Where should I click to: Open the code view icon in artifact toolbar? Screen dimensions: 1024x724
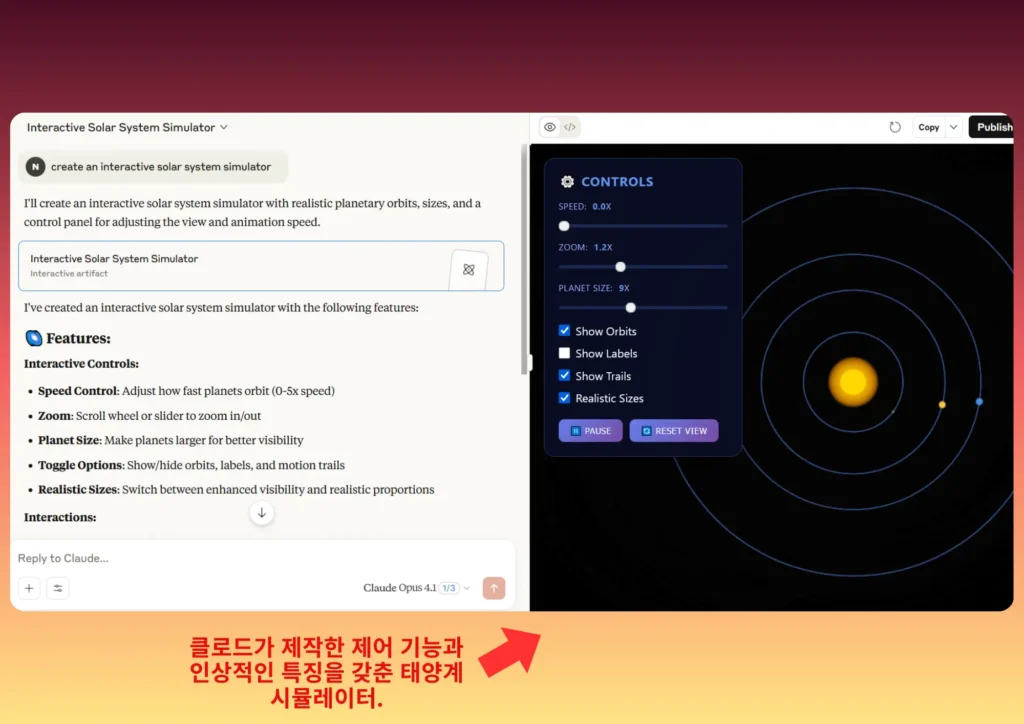[x=570, y=127]
